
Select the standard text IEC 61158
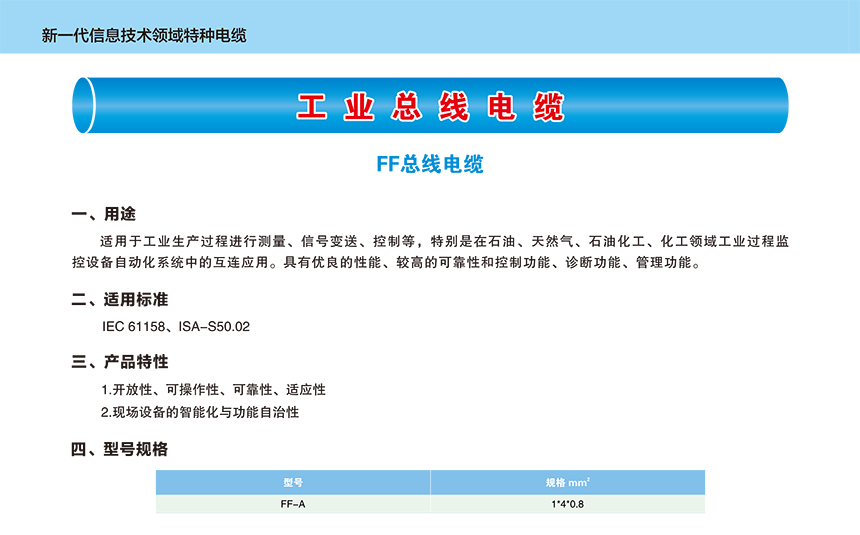[x=131, y=326]
